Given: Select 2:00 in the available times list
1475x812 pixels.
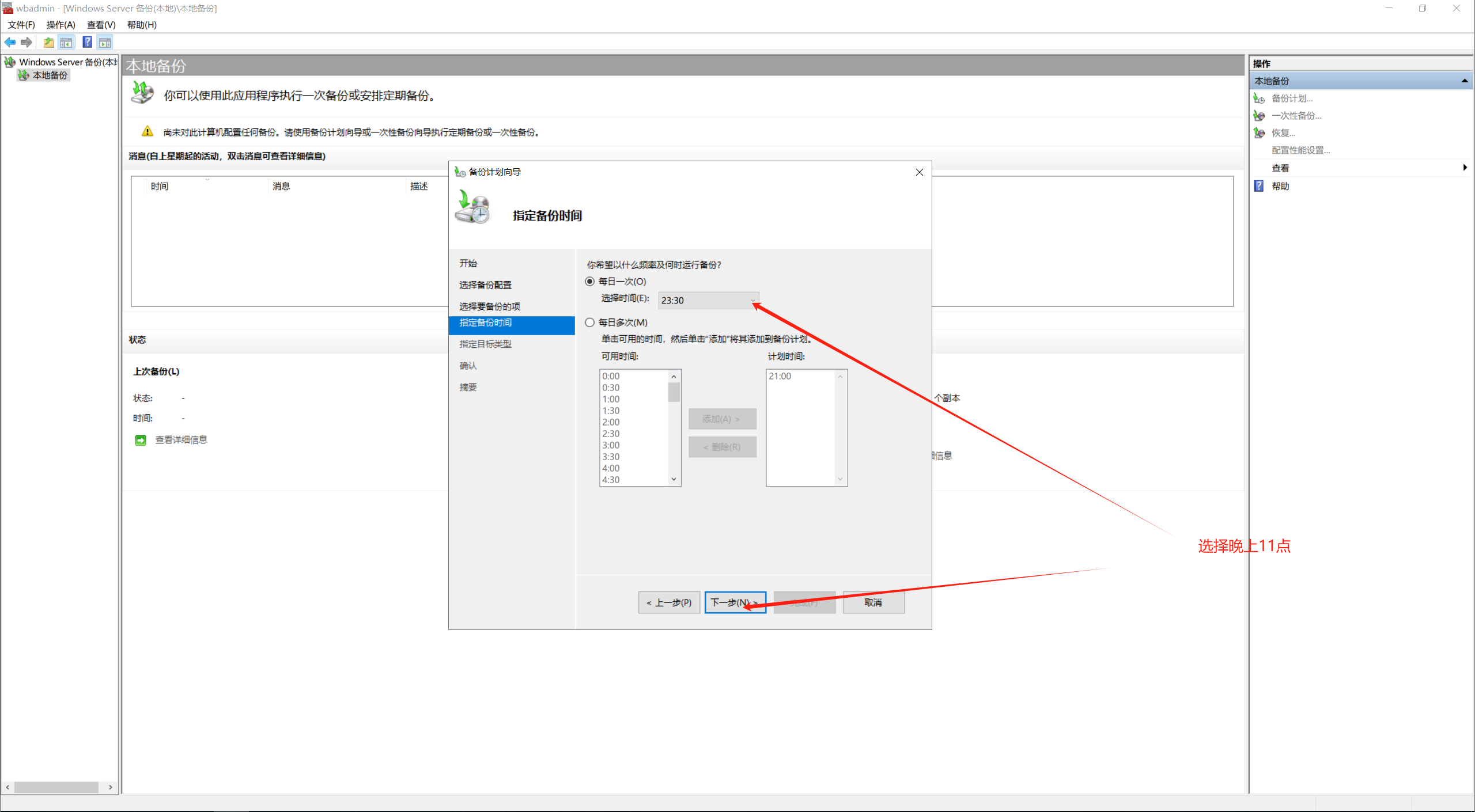Looking at the screenshot, I should (x=611, y=422).
